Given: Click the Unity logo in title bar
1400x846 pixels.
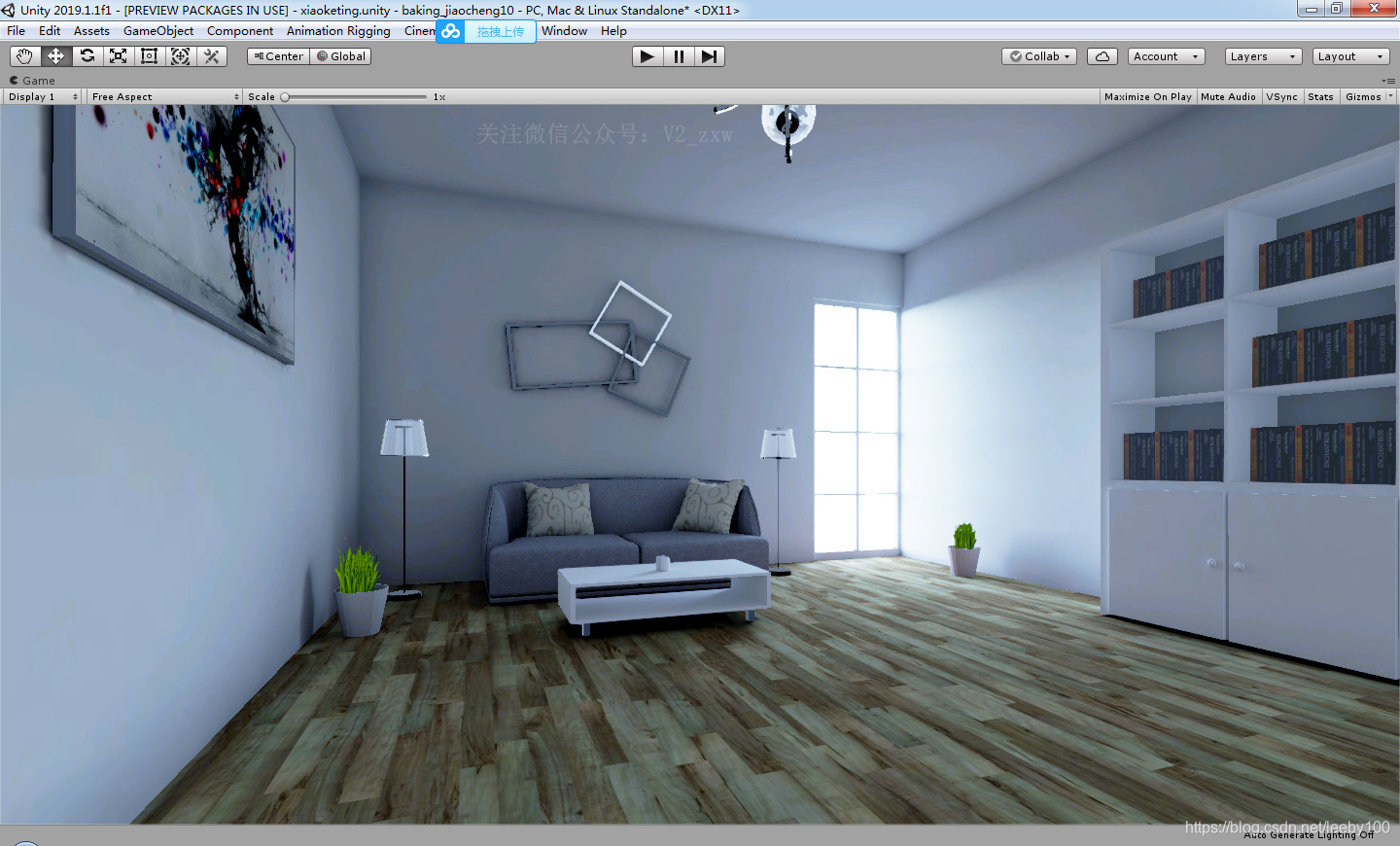Looking at the screenshot, I should 9,10.
